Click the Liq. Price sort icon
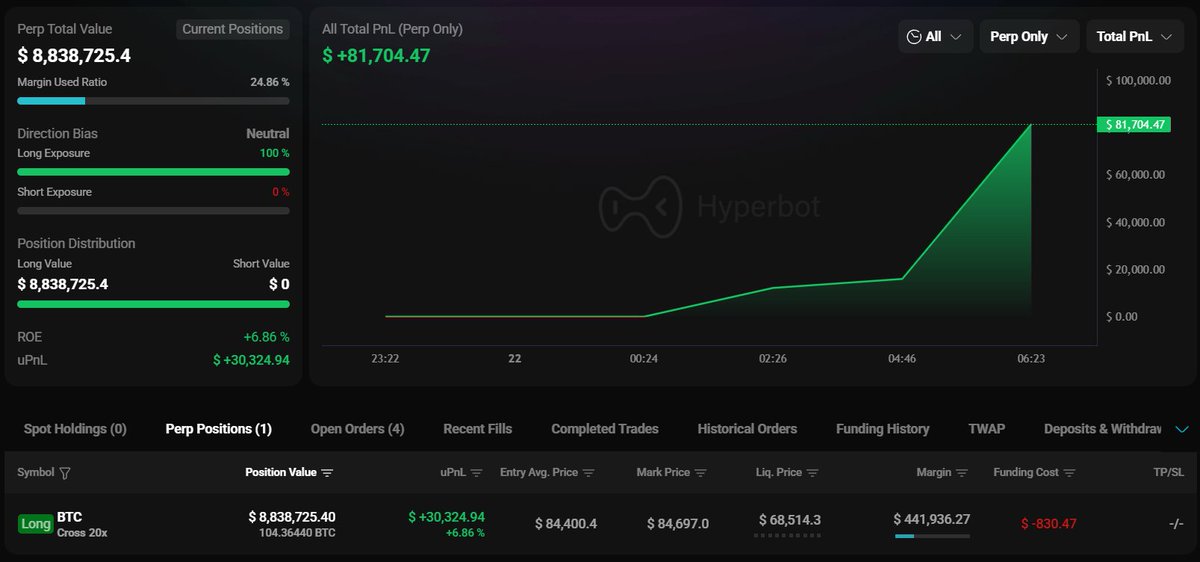Screen dimensions: 1200x562 click(812, 473)
